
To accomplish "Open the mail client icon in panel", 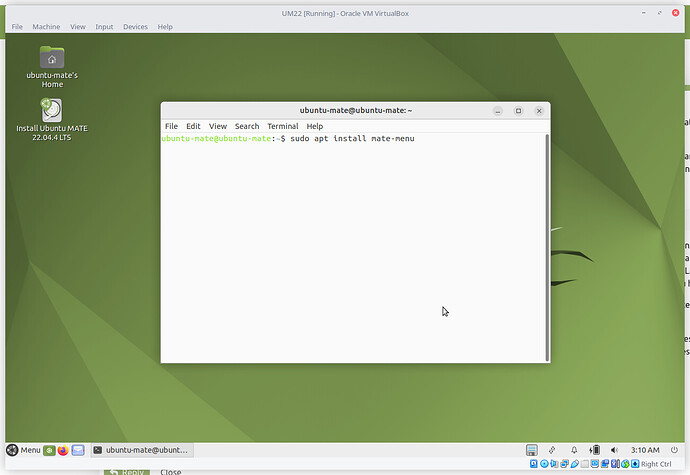I will click(78, 450).
